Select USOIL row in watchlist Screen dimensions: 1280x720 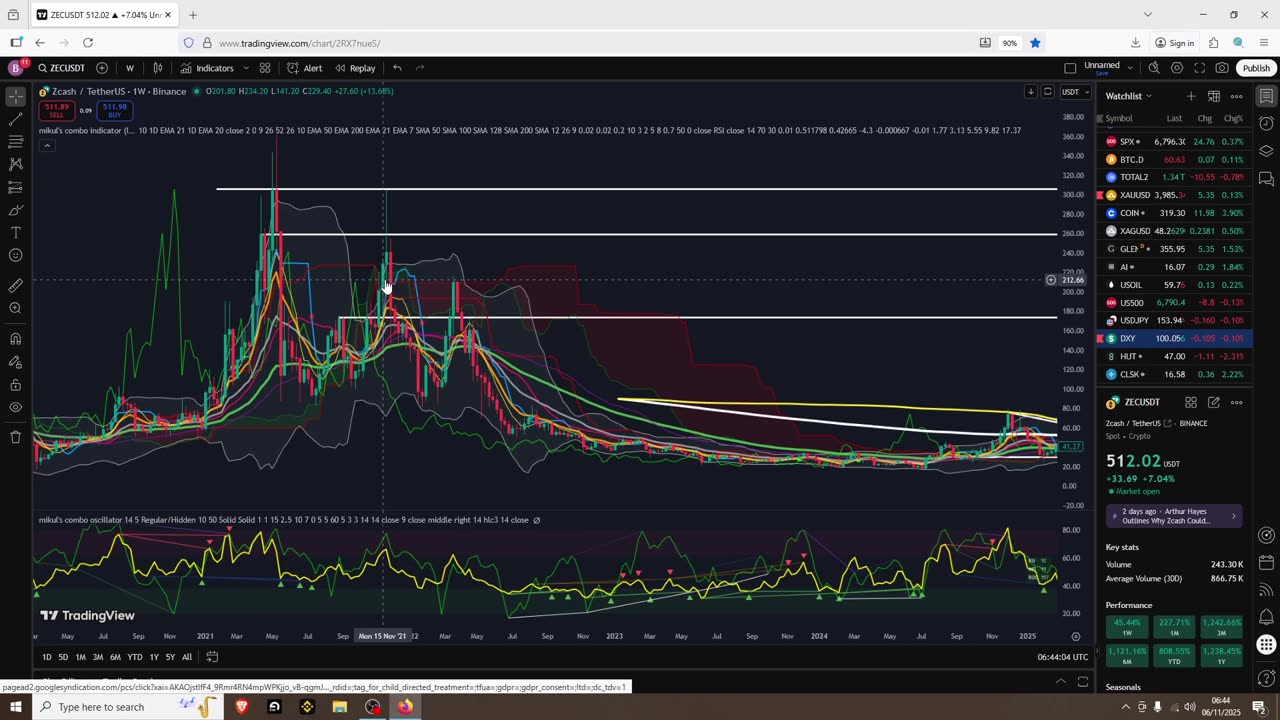(x=1174, y=285)
